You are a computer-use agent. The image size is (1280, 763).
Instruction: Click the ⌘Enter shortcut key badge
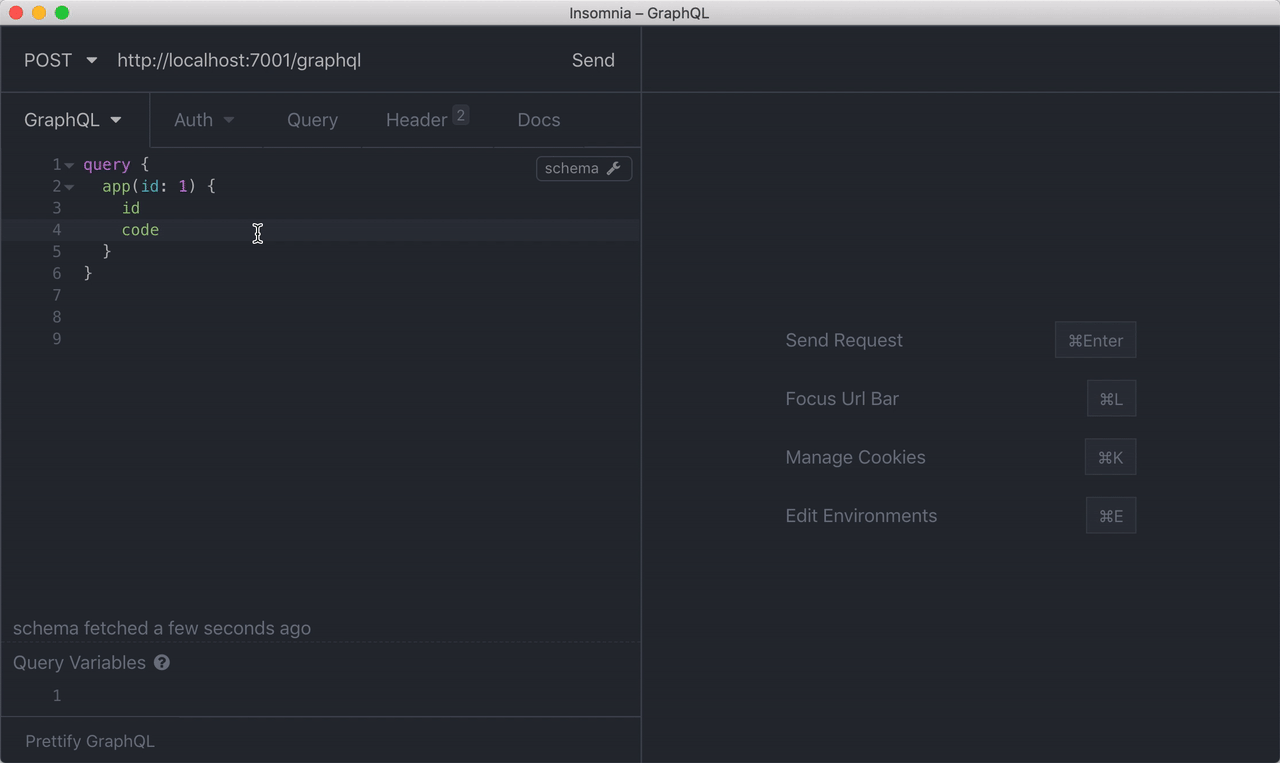(1095, 340)
